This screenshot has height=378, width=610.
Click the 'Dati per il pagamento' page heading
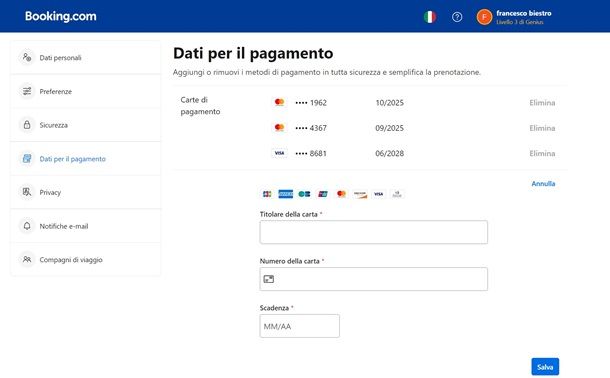pos(253,53)
